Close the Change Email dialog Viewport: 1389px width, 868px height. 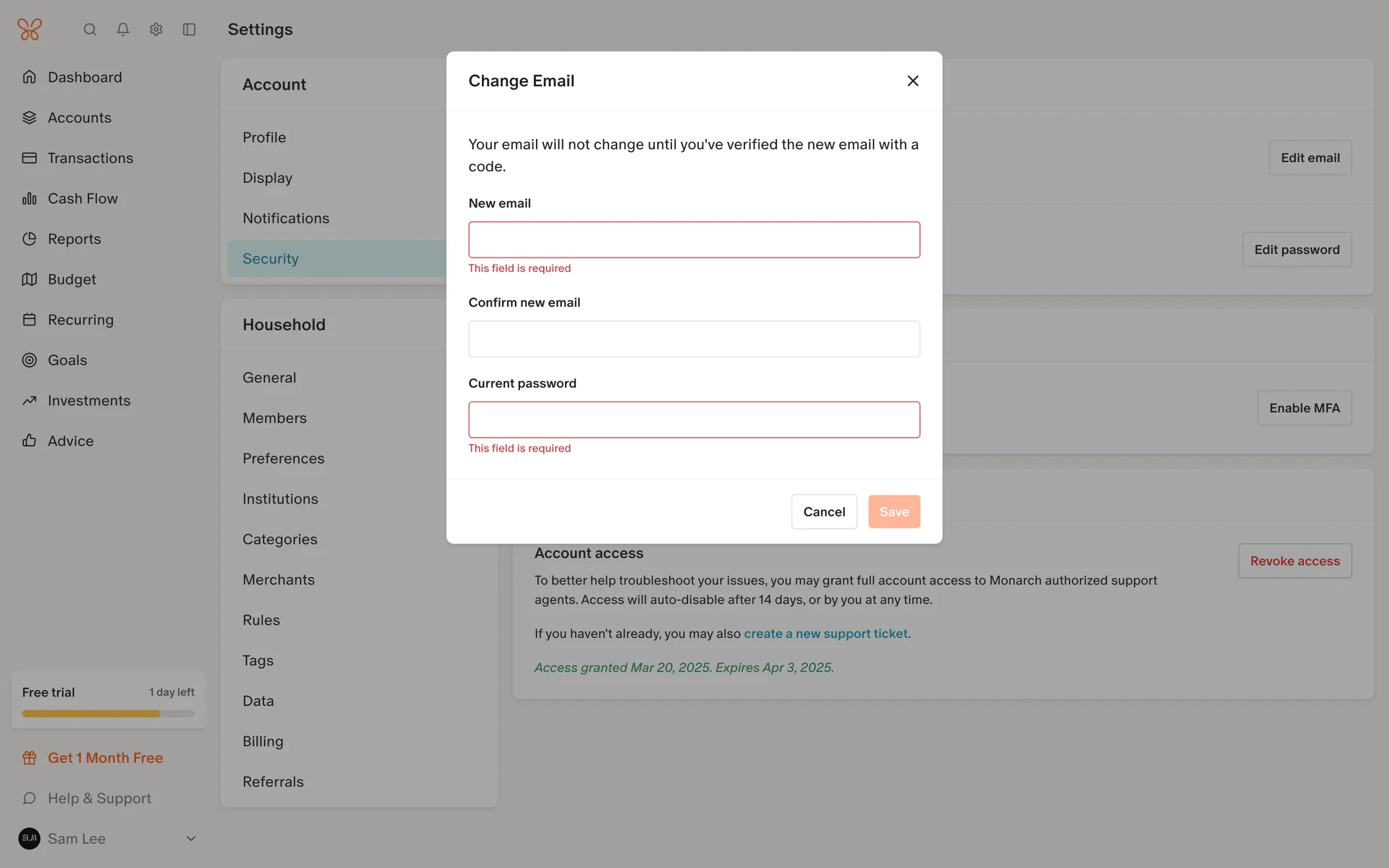tap(913, 81)
